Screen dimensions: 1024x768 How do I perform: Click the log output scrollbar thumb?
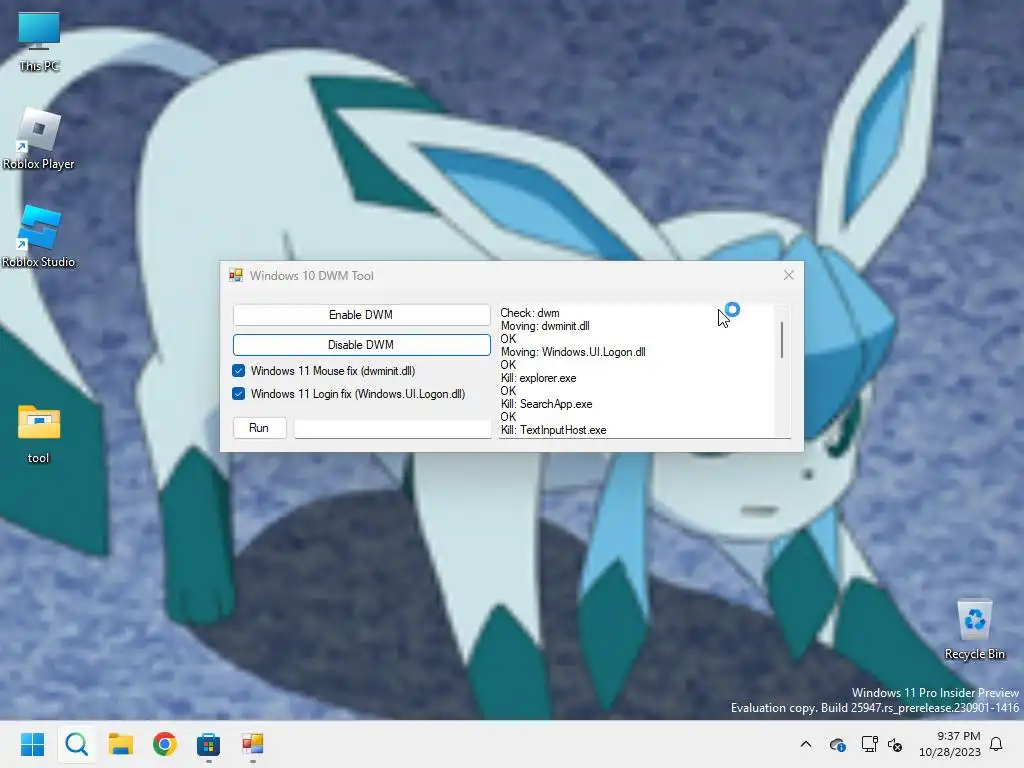click(782, 340)
